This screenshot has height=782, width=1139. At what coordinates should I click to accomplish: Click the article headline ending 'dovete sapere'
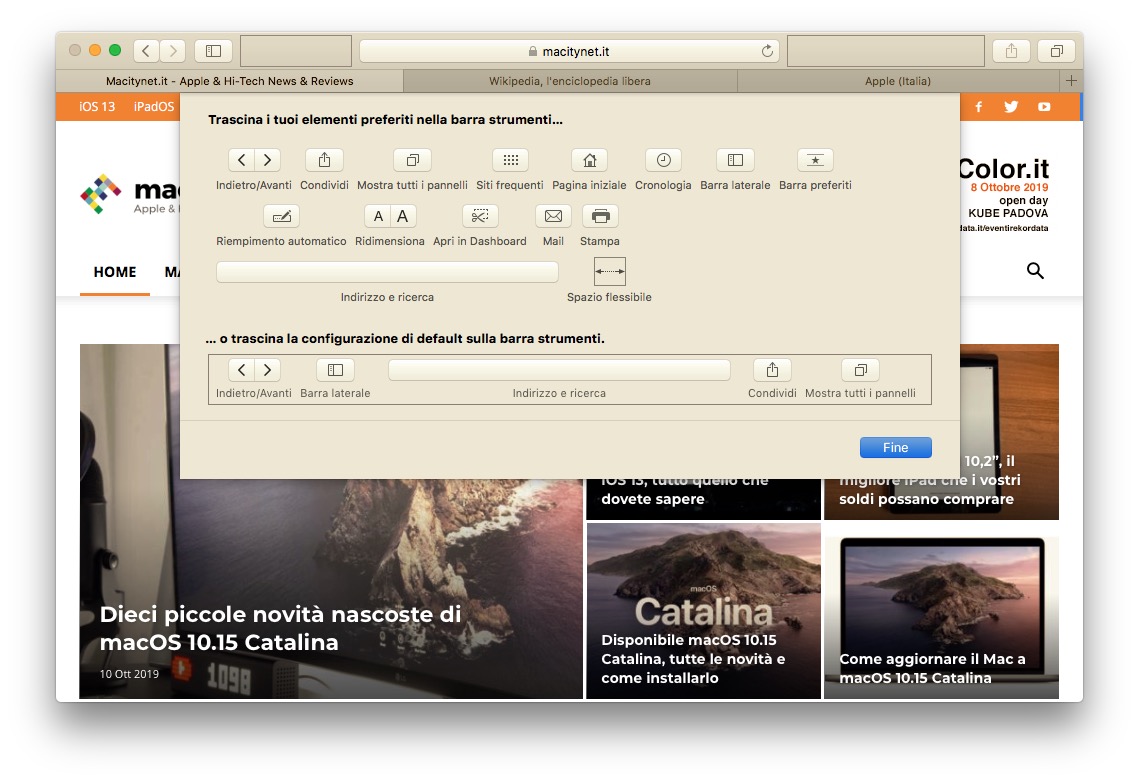683,490
